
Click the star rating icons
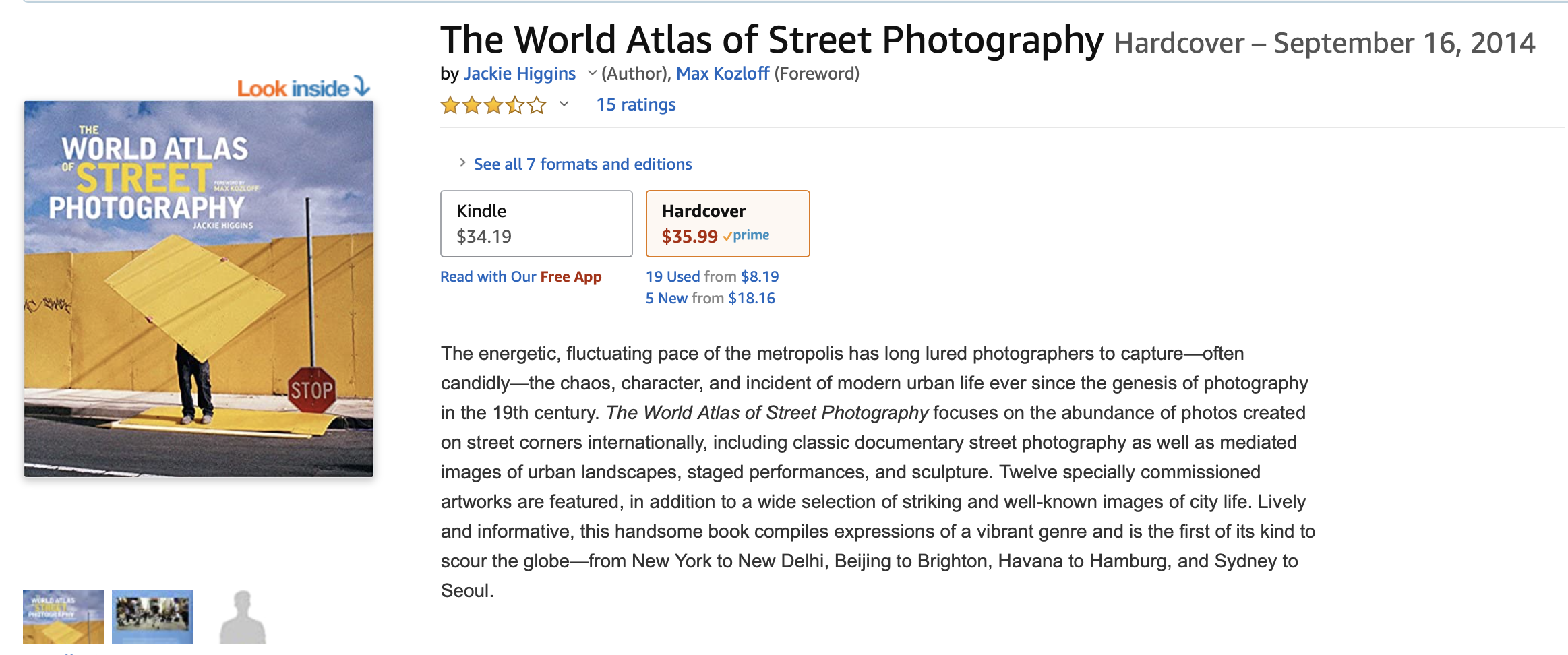click(x=493, y=105)
